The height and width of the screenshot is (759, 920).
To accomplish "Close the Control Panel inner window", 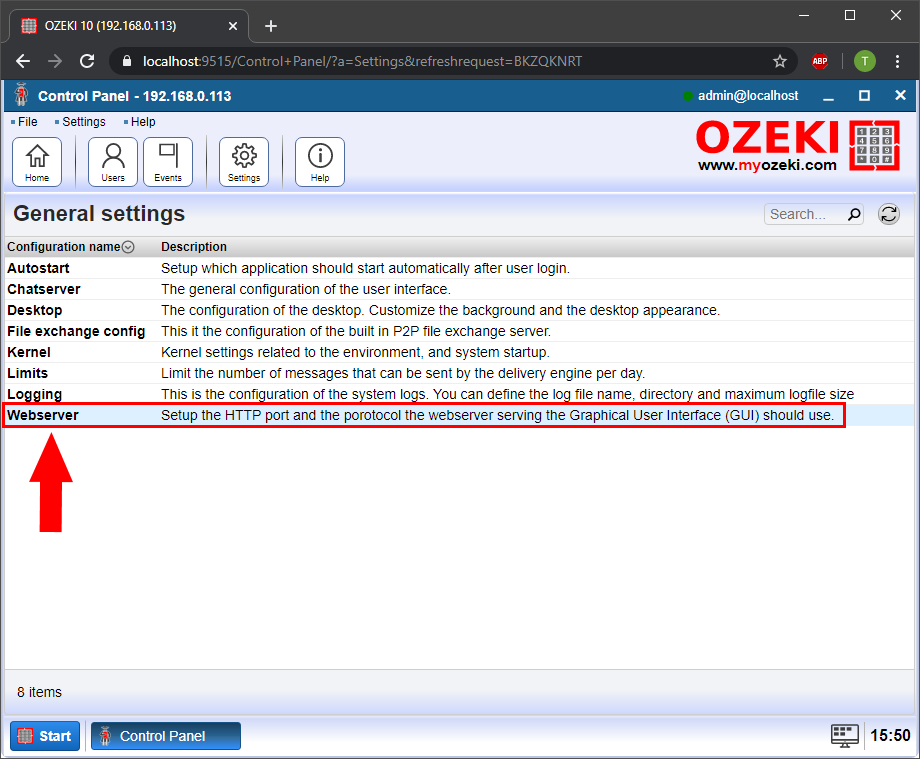I will [900, 95].
